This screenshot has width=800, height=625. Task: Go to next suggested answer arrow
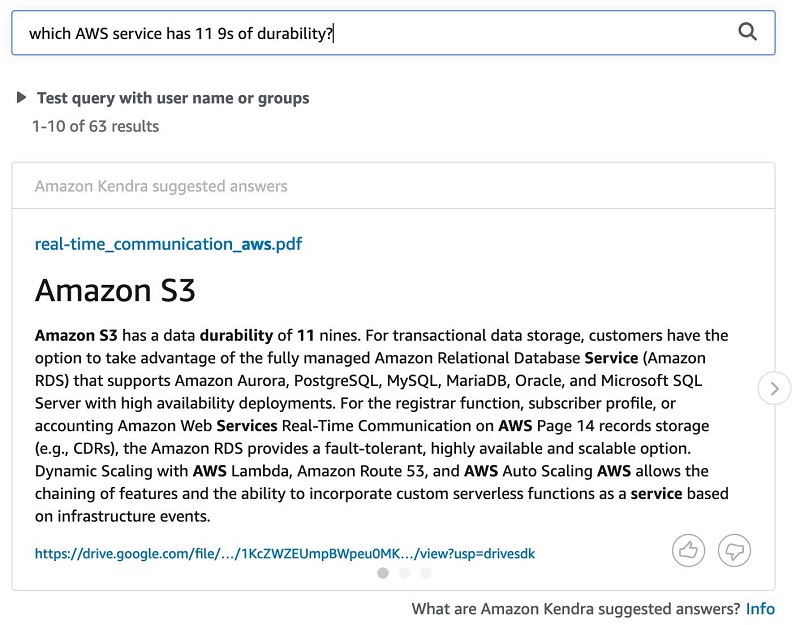tap(774, 388)
